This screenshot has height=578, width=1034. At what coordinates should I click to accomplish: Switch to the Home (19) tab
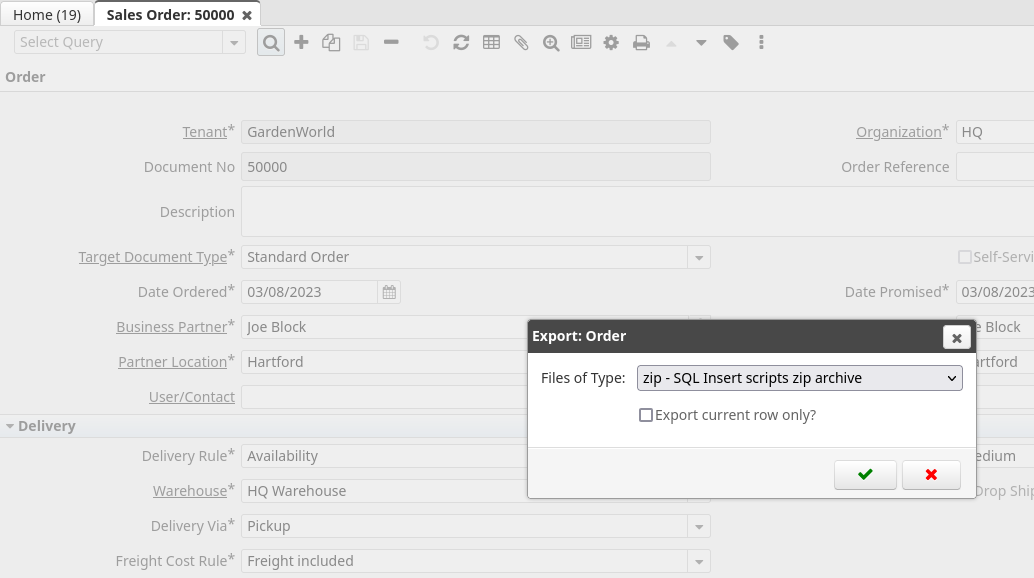[x=47, y=14]
